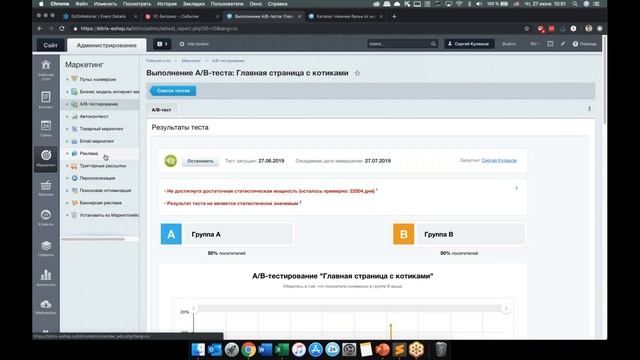Collapse the A/B-тест tab section arrow
This screenshot has height=360, width=640.
click(x=589, y=109)
